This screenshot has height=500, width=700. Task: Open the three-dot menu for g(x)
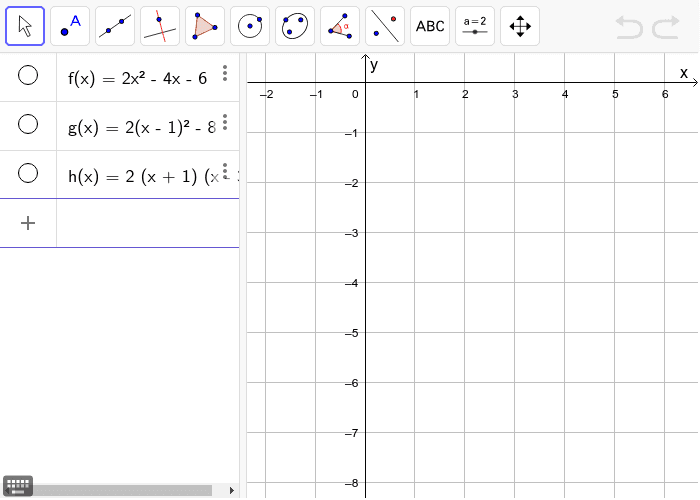pos(225,122)
